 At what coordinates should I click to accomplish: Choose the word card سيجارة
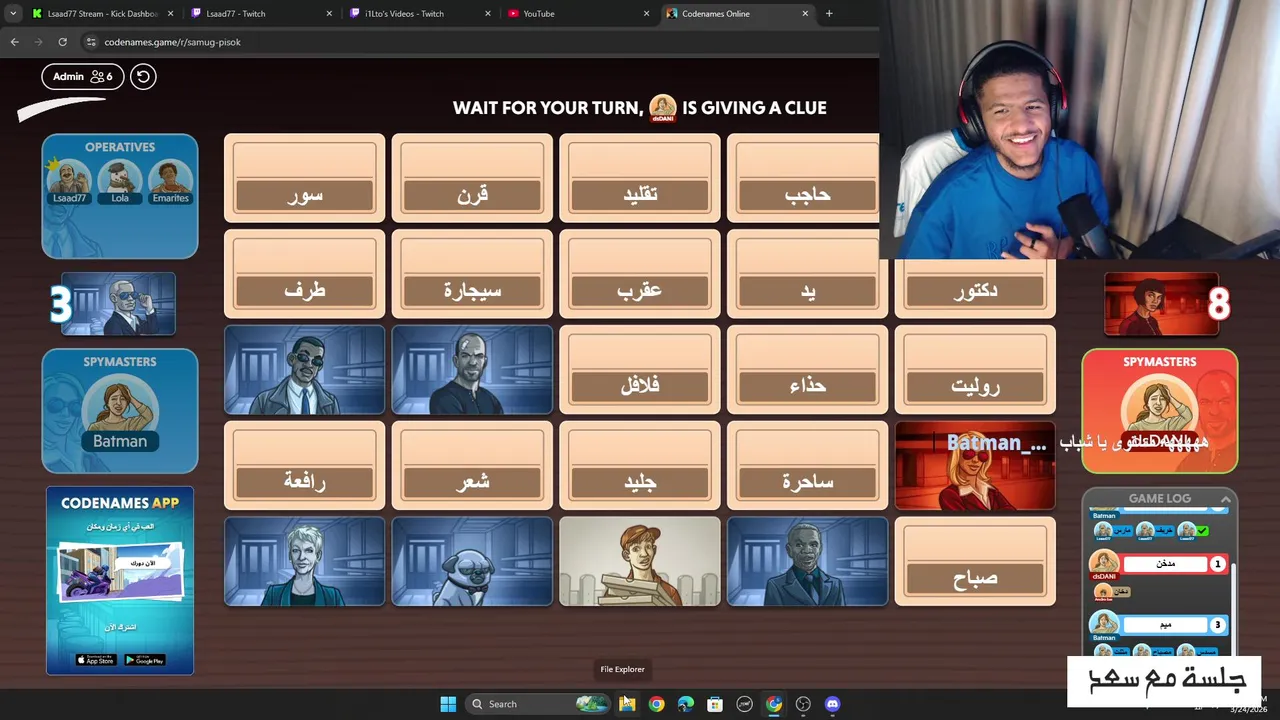[x=472, y=274]
